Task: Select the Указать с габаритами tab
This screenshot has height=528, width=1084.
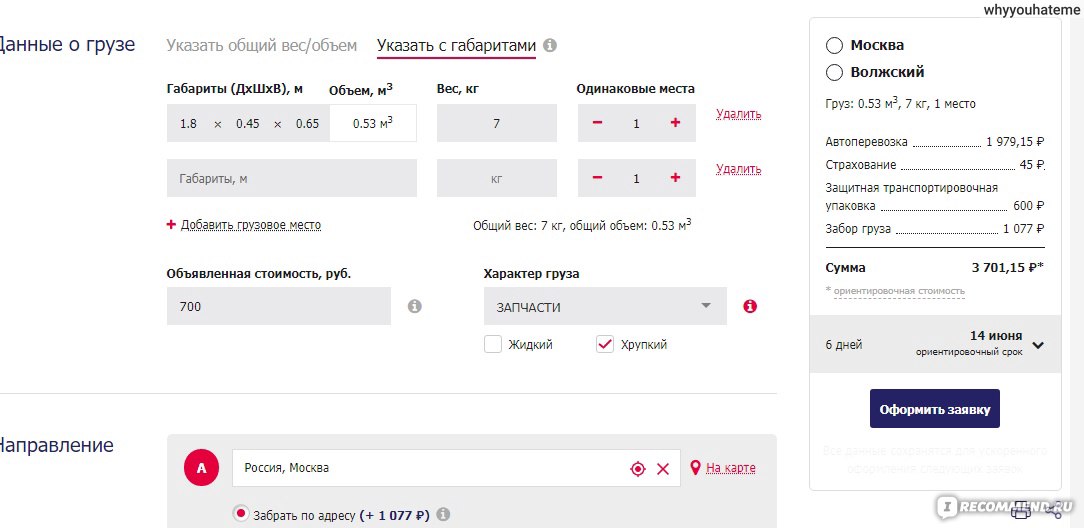Action: pyautogui.click(x=456, y=45)
